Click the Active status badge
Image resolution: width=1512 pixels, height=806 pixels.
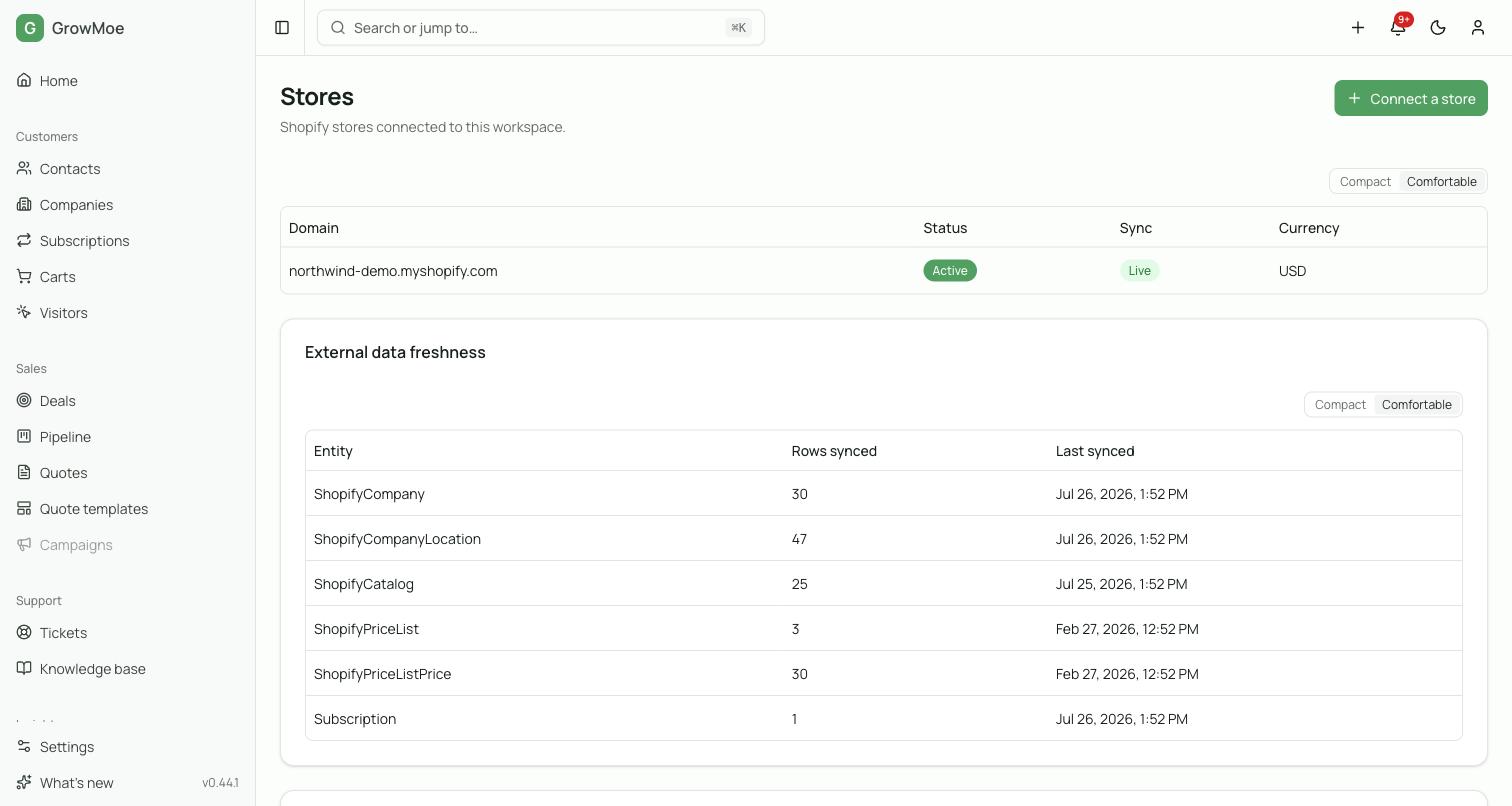point(950,271)
